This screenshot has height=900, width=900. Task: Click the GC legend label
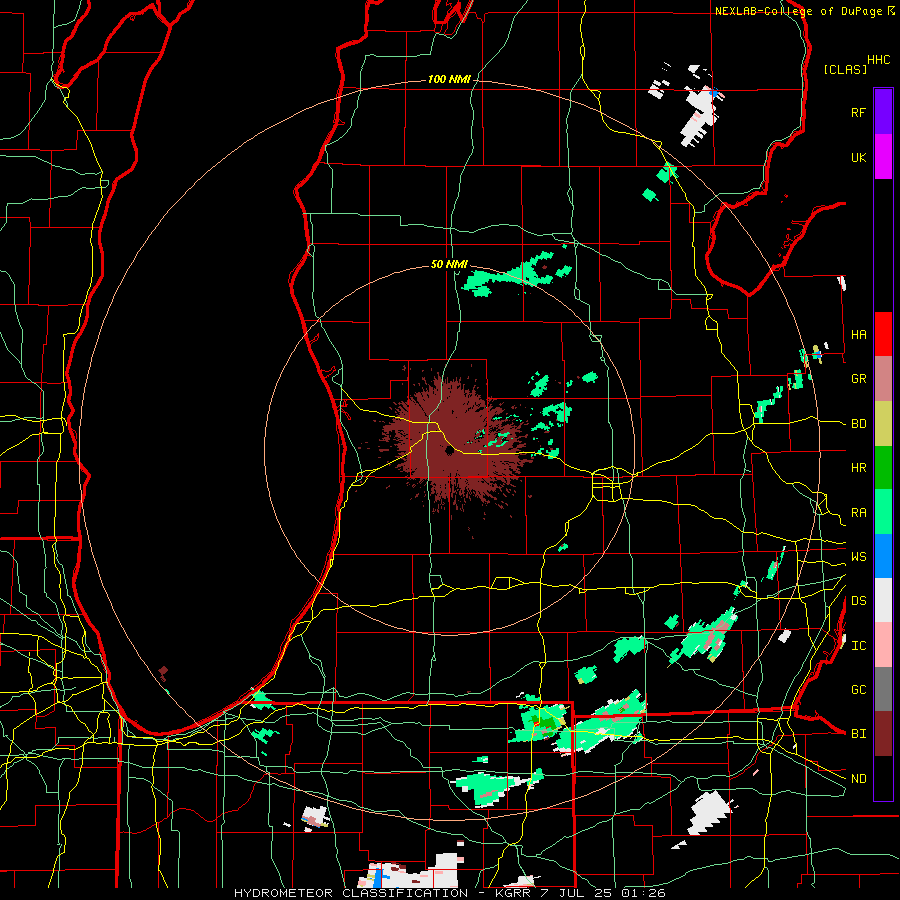(858, 690)
